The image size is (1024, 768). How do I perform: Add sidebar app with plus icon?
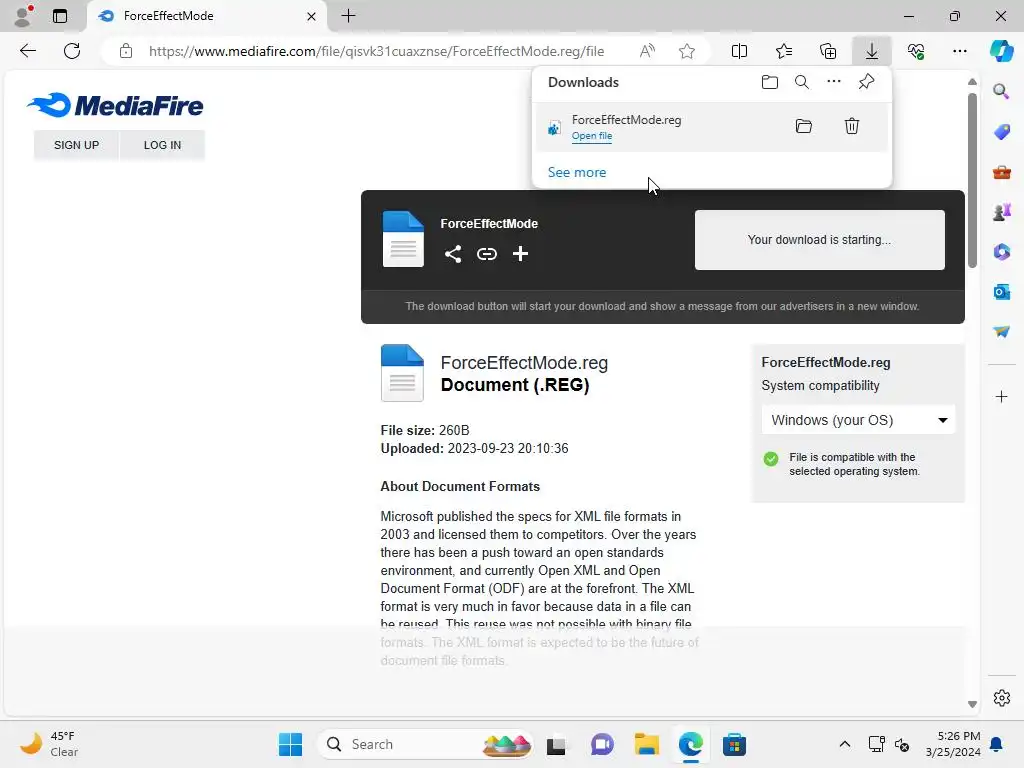coord(1001,396)
